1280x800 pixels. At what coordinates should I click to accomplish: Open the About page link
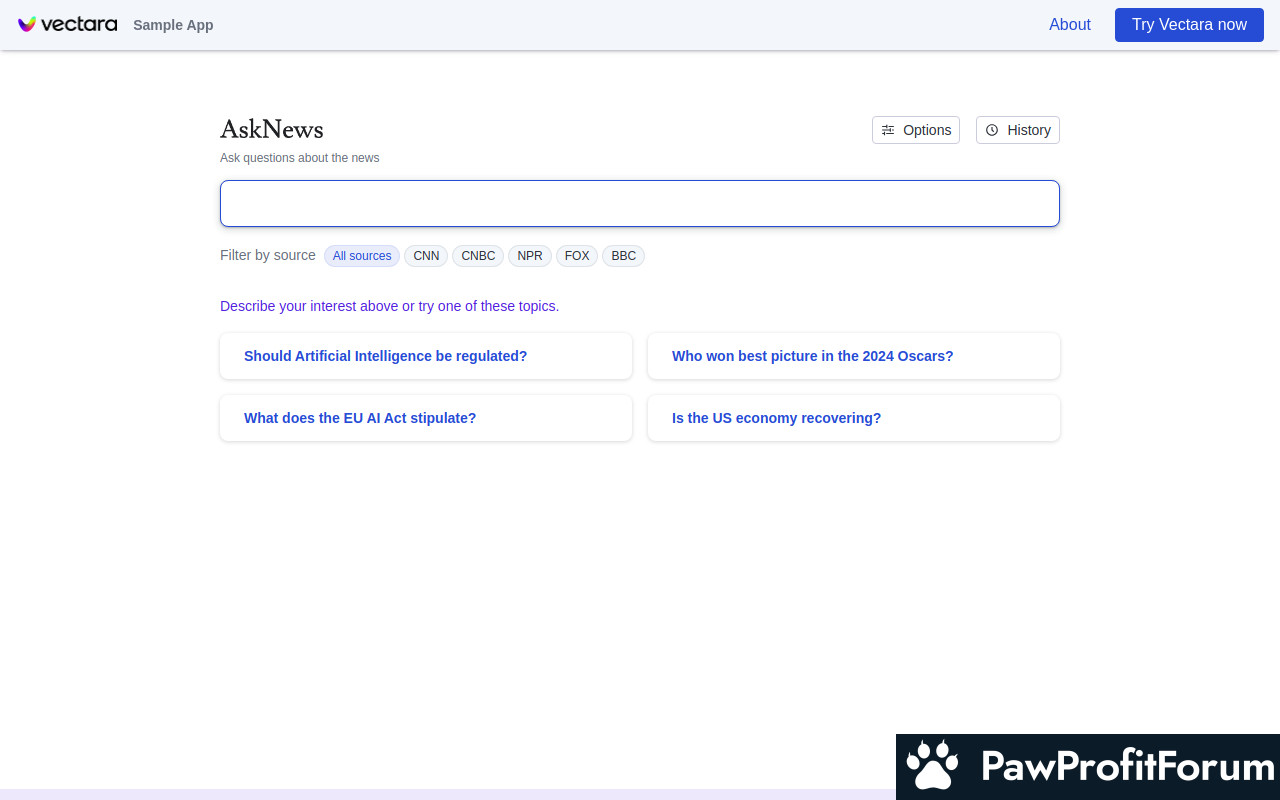(1069, 25)
